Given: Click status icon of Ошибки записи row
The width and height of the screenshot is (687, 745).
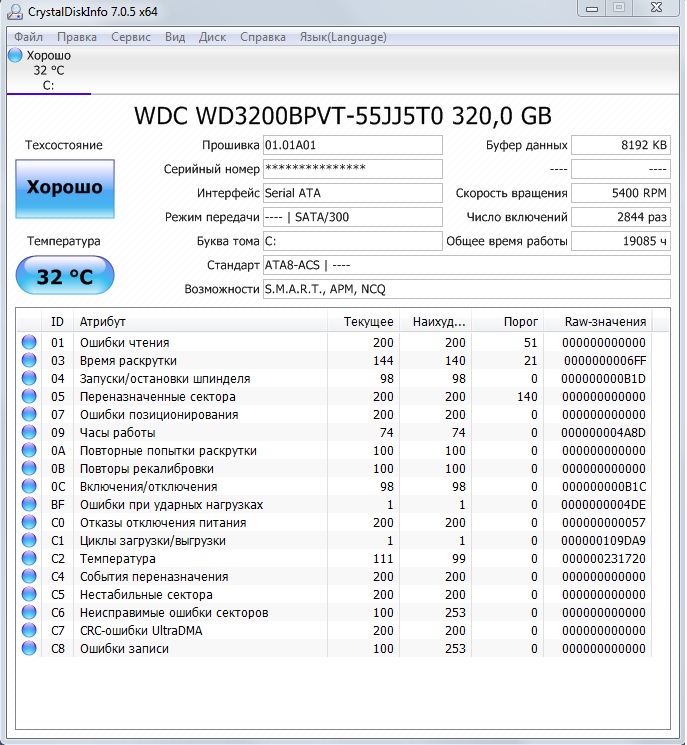Looking at the screenshot, I should [x=29, y=649].
